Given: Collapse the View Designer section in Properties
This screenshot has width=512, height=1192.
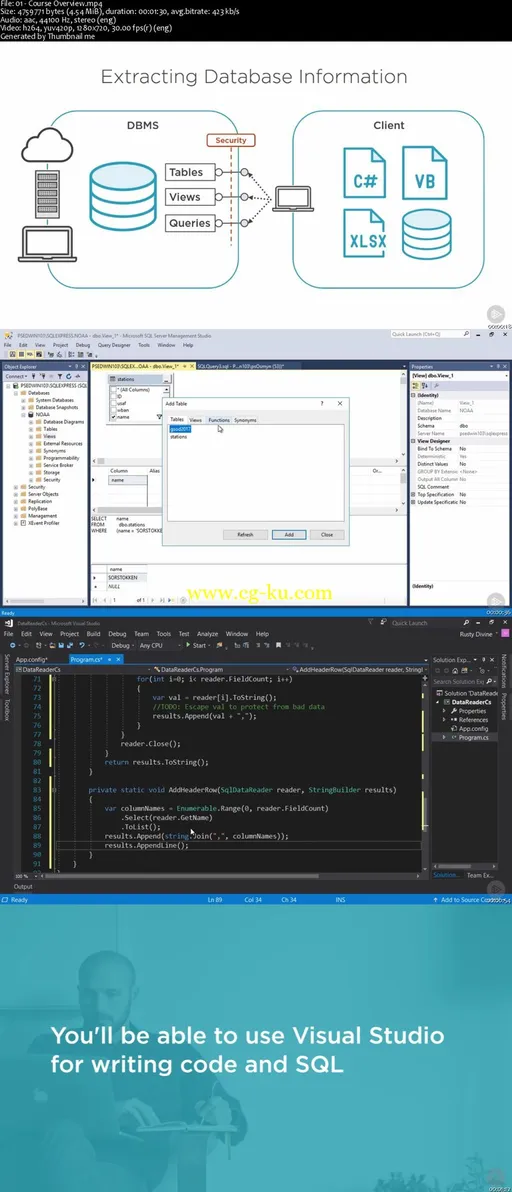Looking at the screenshot, I should click(x=413, y=441).
